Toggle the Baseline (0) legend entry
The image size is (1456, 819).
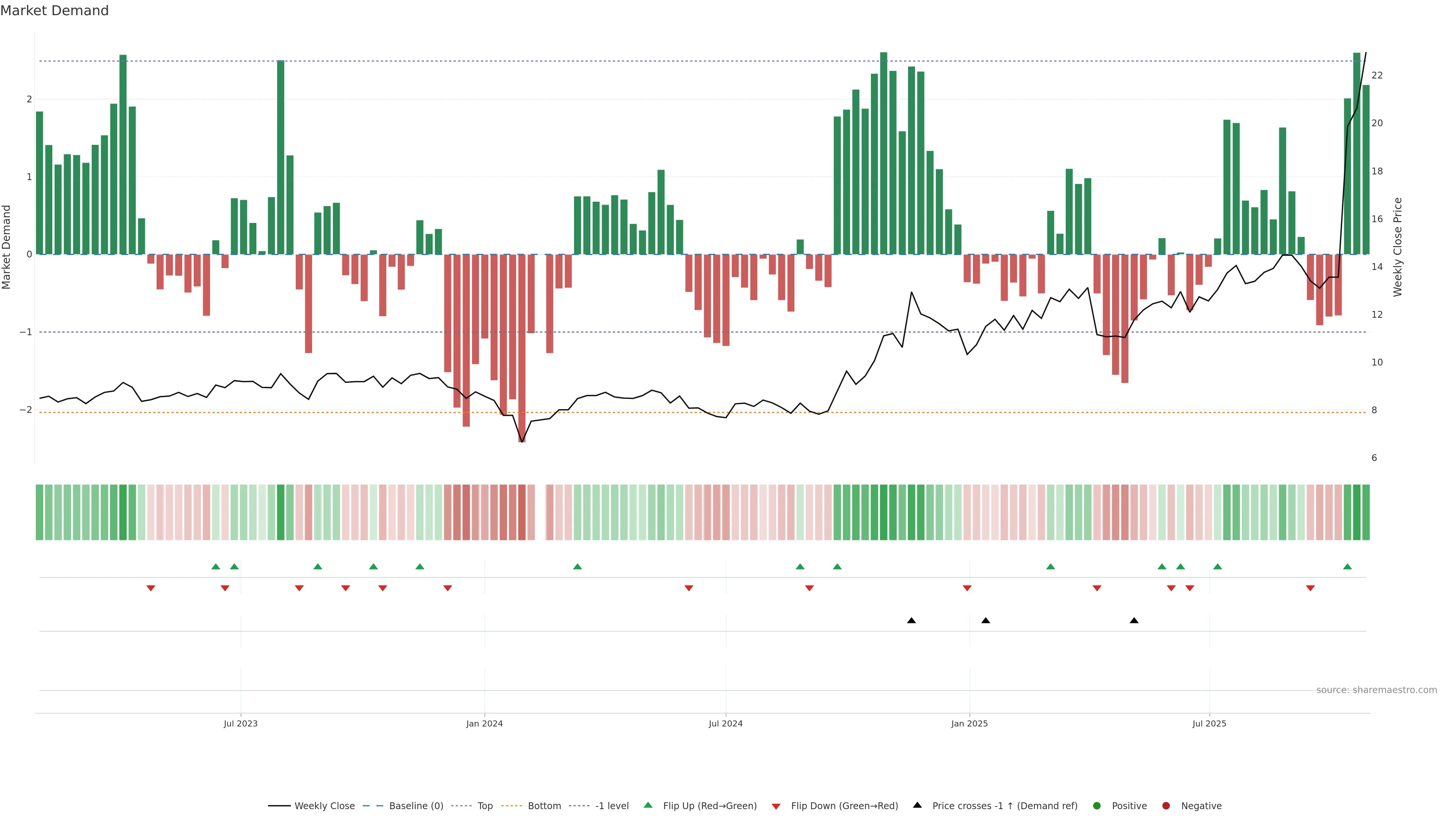[416, 805]
